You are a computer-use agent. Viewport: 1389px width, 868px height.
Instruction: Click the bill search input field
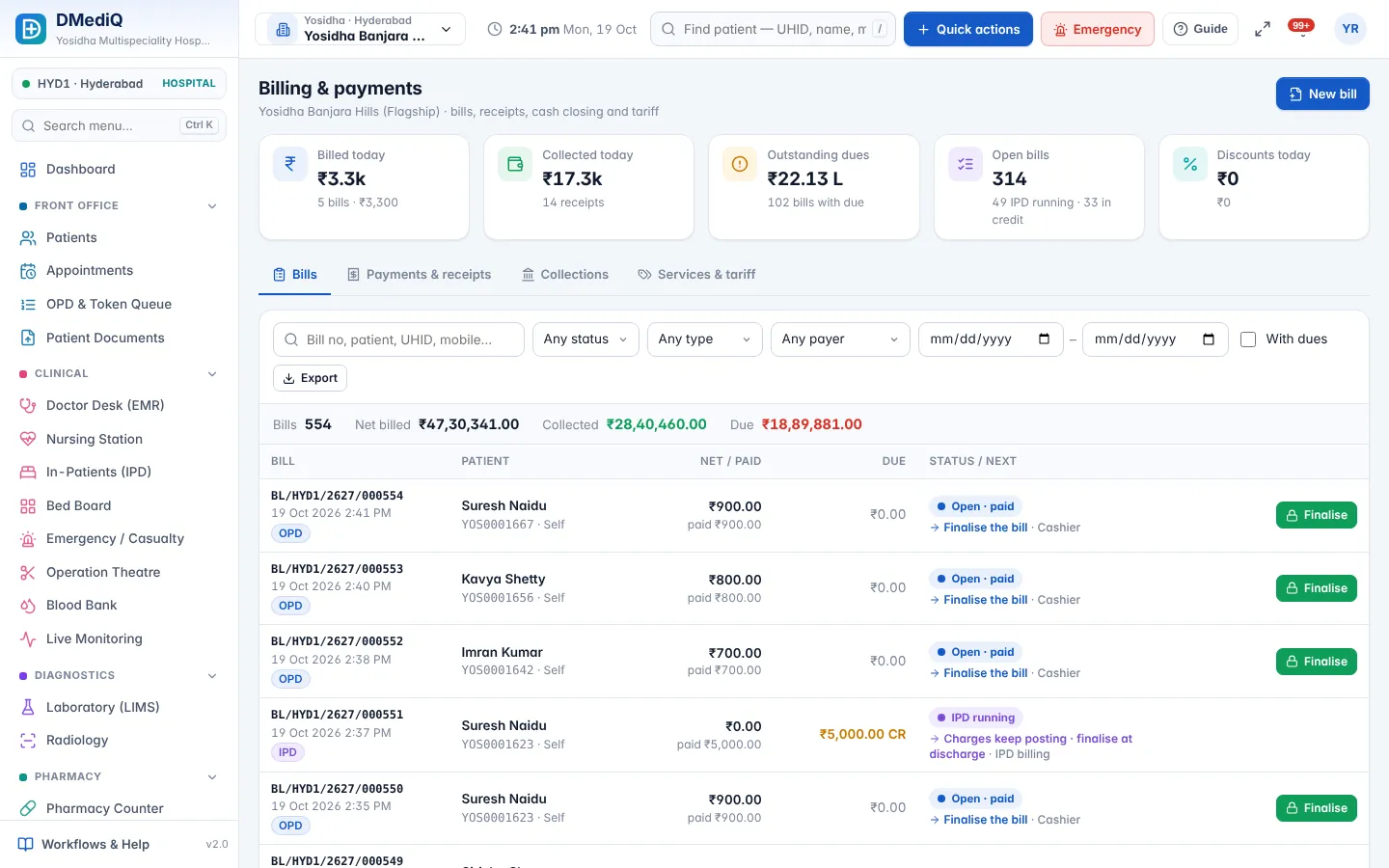[x=398, y=339]
